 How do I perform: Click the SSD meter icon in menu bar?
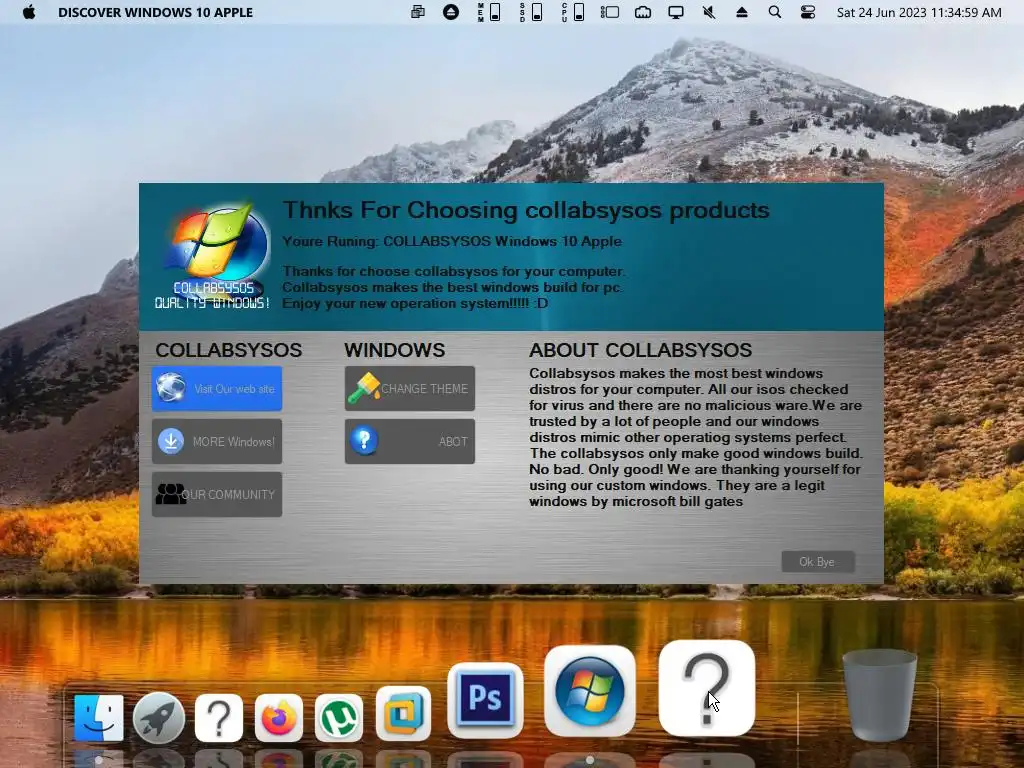531,12
